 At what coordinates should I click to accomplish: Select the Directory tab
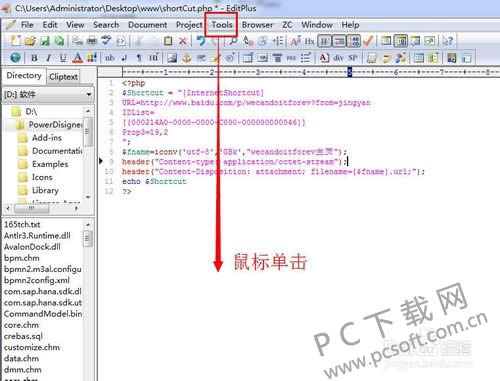[x=24, y=75]
